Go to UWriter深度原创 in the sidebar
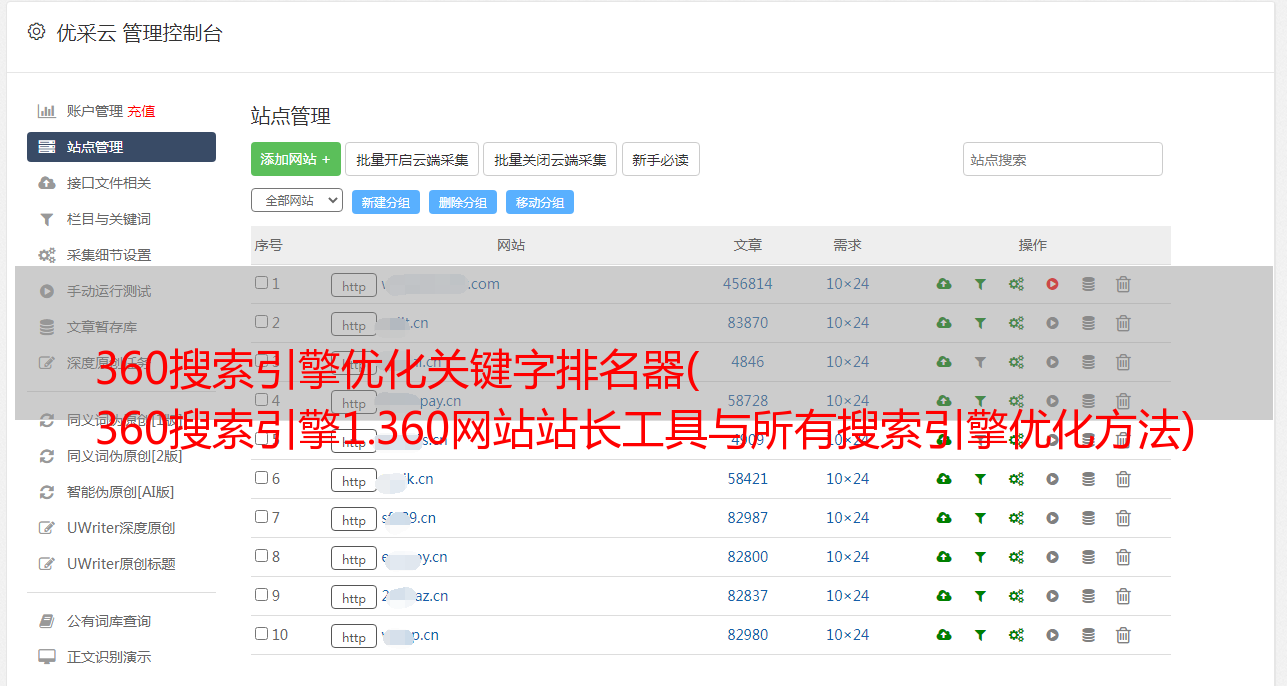Screen dimensions: 1287x686 (x=121, y=528)
